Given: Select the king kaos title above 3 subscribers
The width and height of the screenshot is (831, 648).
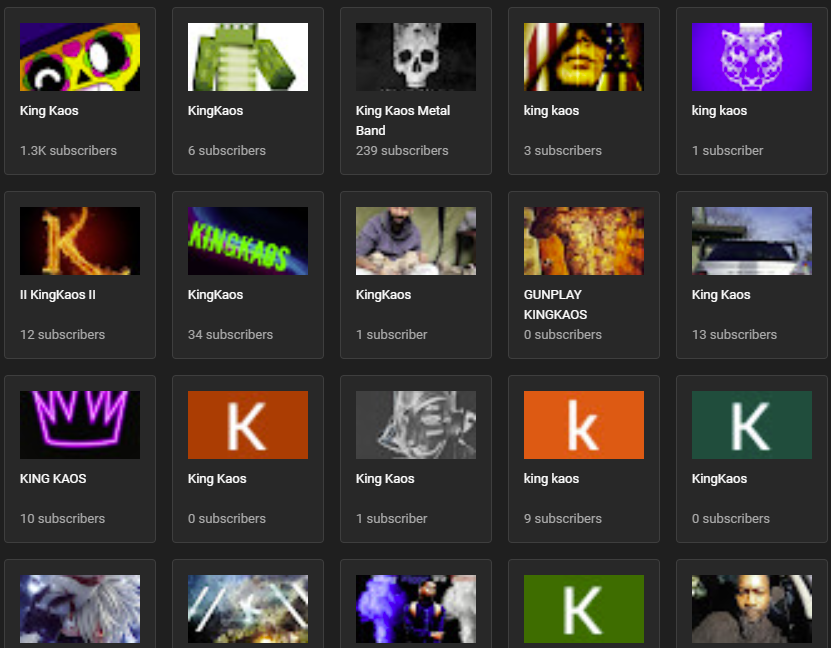Looking at the screenshot, I should [x=552, y=111].
